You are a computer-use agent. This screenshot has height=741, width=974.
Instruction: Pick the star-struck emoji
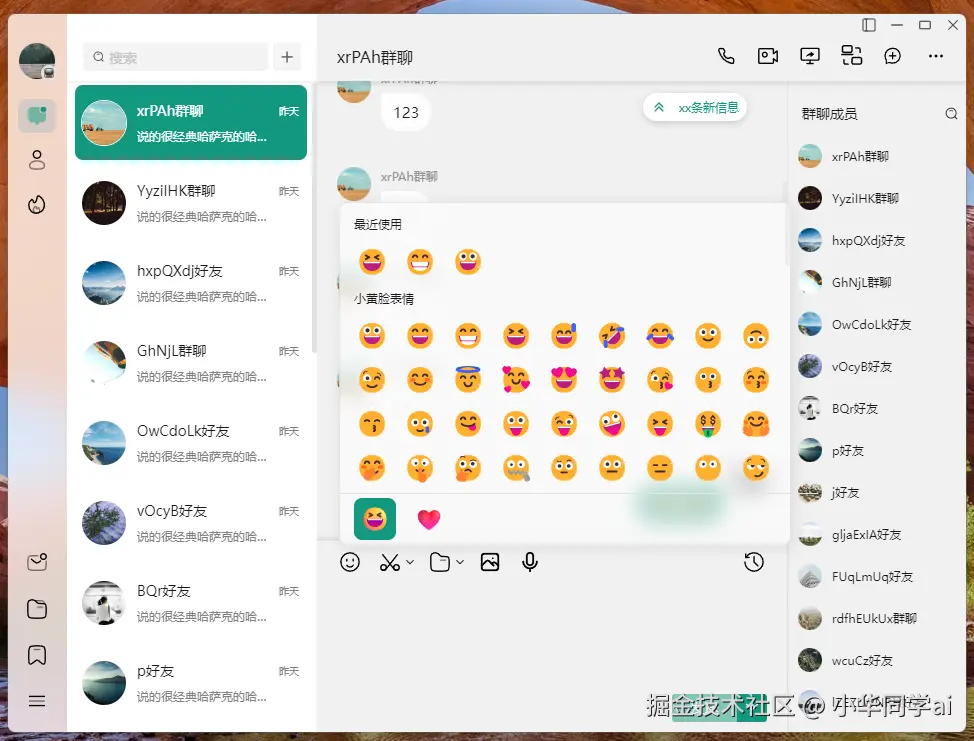click(611, 379)
